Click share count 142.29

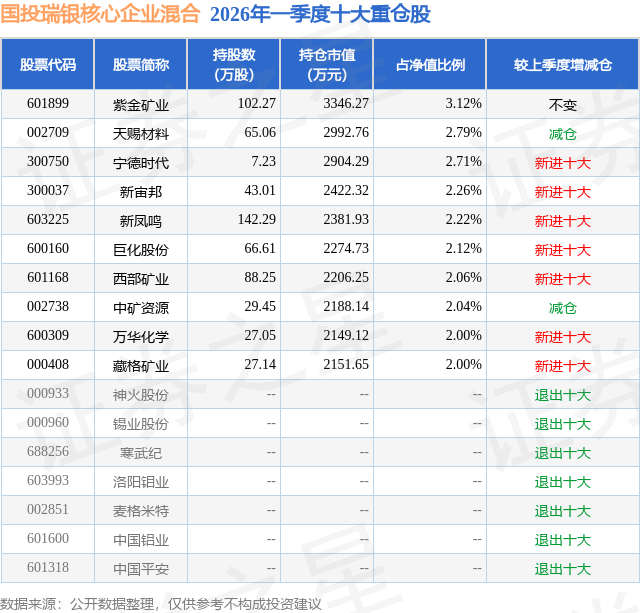click(257, 220)
